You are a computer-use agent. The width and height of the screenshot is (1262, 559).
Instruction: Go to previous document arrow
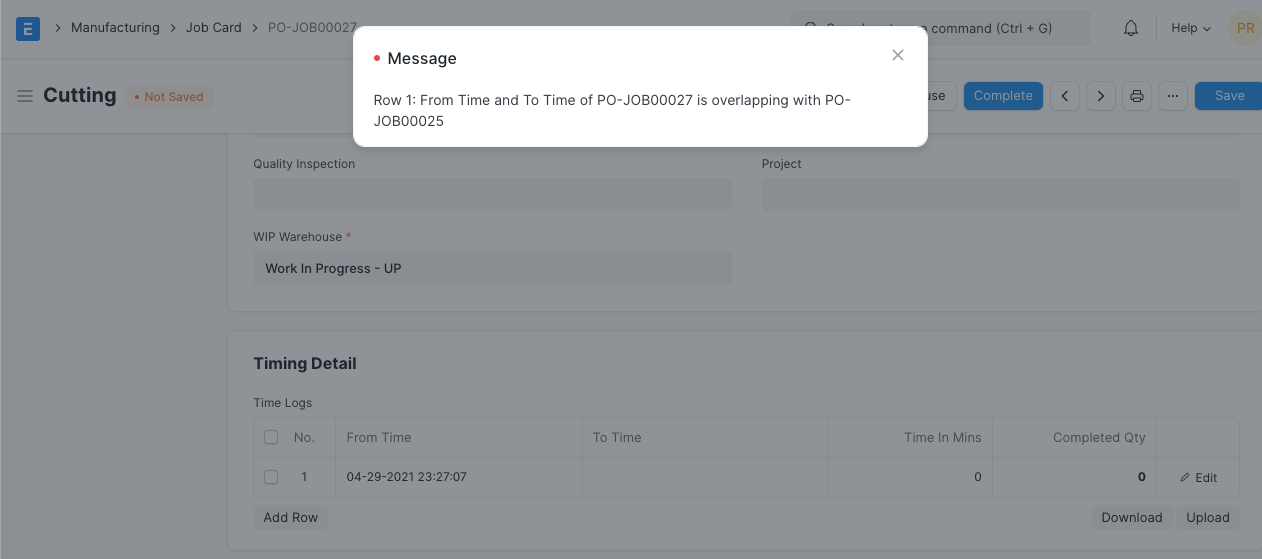point(1066,96)
